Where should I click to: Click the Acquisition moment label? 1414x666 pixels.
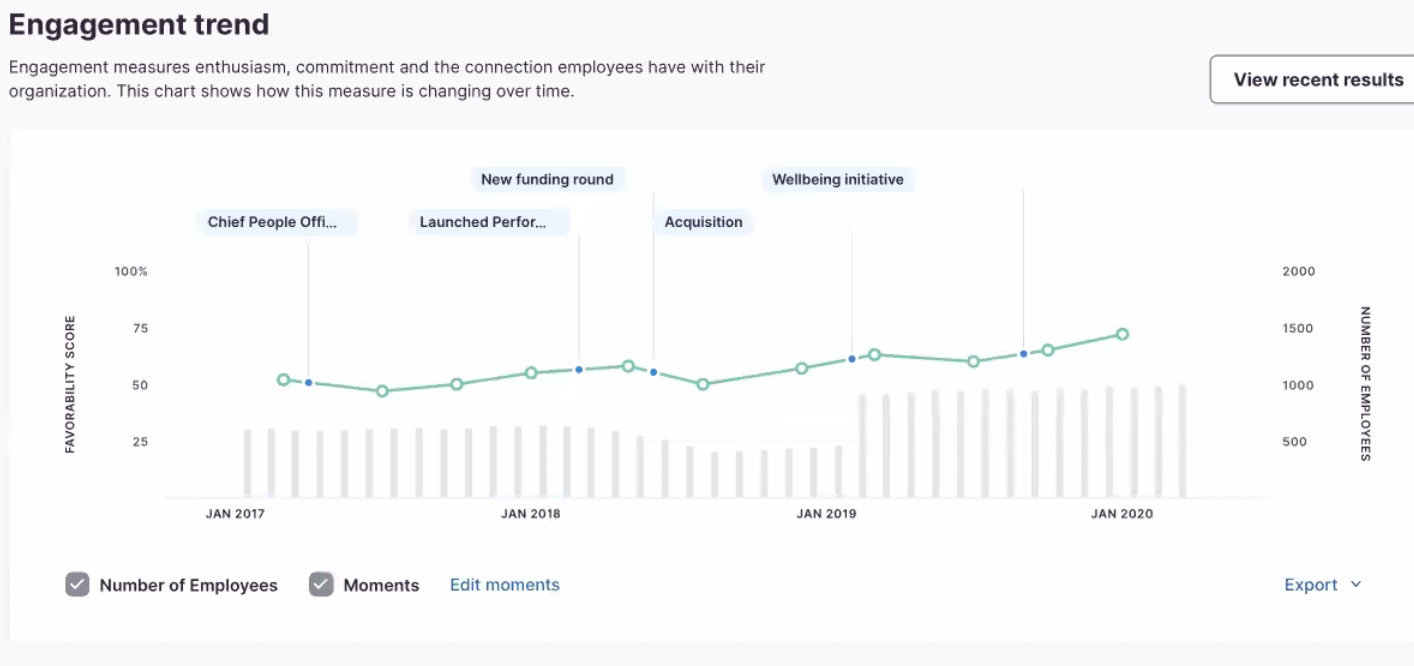(x=704, y=222)
